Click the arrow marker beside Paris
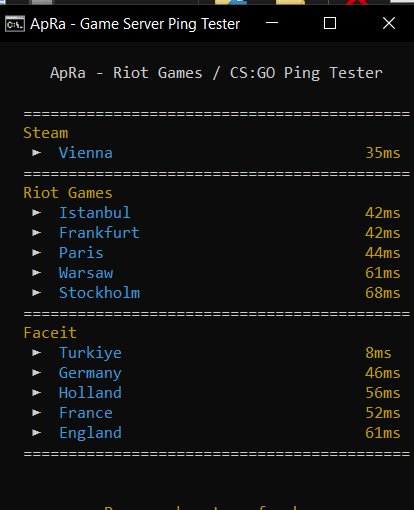Image resolution: width=414 pixels, height=510 pixels. tap(37, 253)
